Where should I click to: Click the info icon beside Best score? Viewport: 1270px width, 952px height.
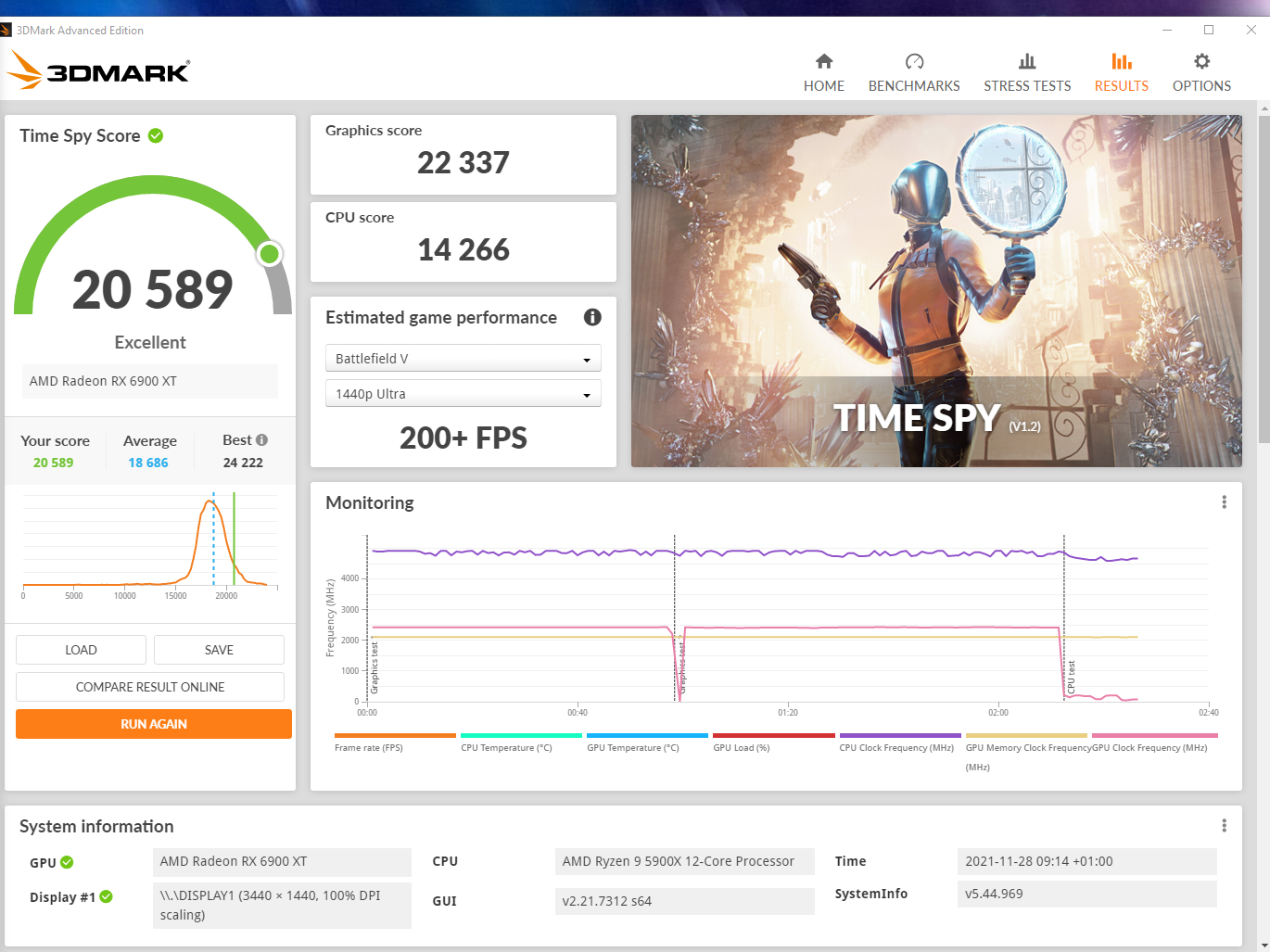pos(261,440)
